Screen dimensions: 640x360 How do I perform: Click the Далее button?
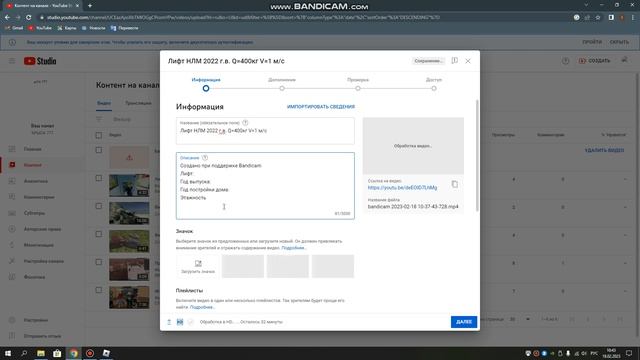click(x=464, y=322)
